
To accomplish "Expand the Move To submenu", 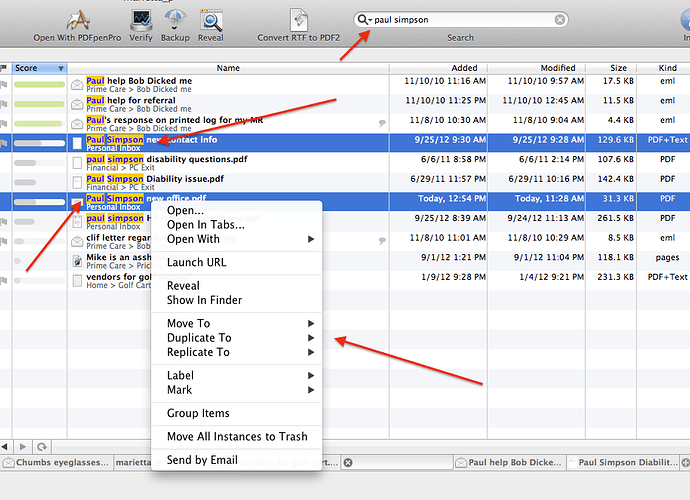I will click(237, 324).
